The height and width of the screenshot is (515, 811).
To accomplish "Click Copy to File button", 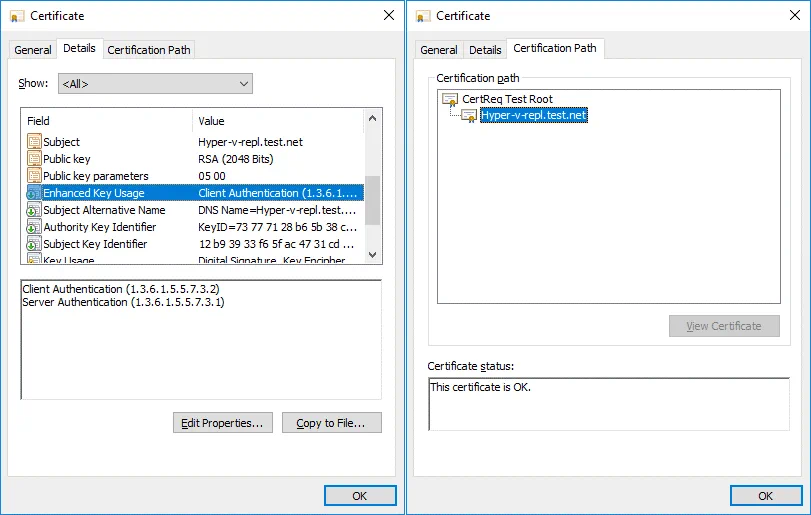I will [331, 423].
